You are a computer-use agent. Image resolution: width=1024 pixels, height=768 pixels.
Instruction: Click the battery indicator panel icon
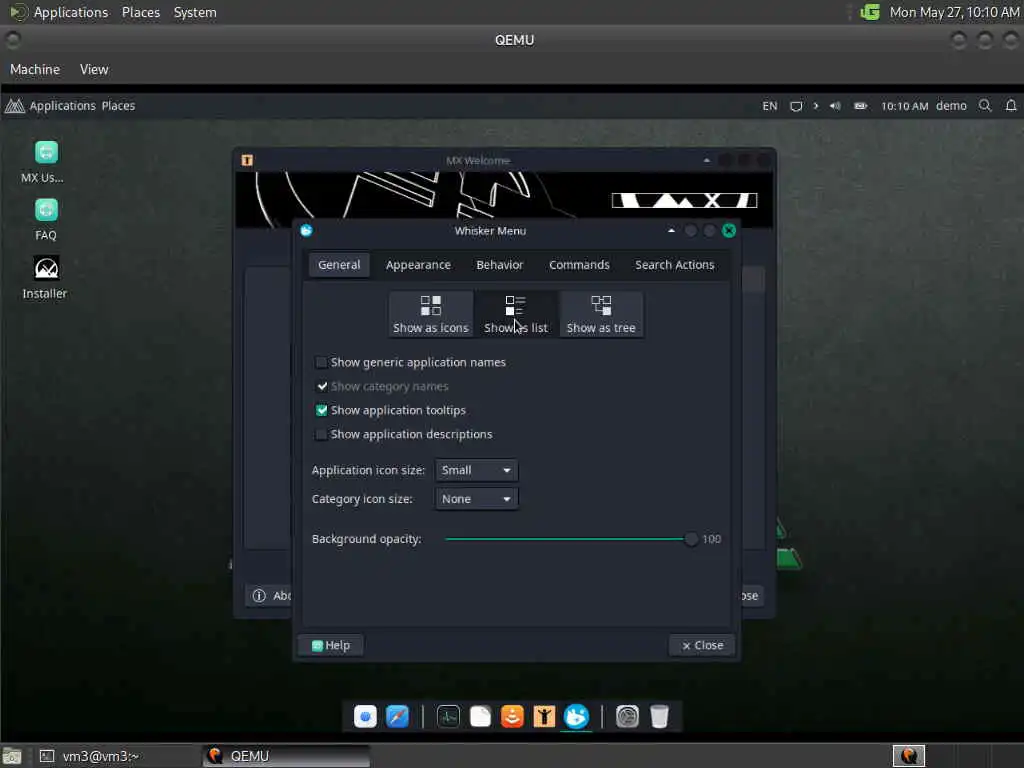pos(861,105)
